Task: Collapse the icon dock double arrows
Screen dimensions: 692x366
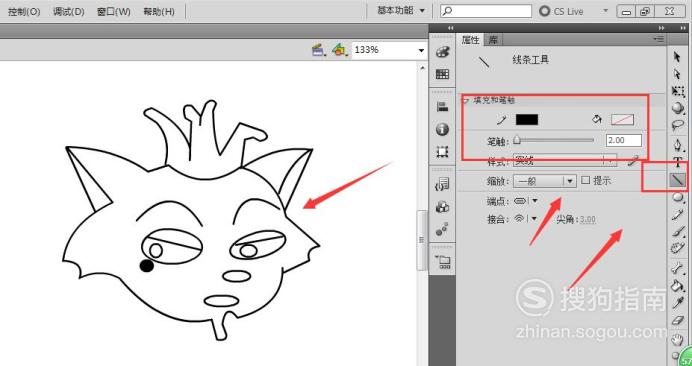Action: point(451,28)
